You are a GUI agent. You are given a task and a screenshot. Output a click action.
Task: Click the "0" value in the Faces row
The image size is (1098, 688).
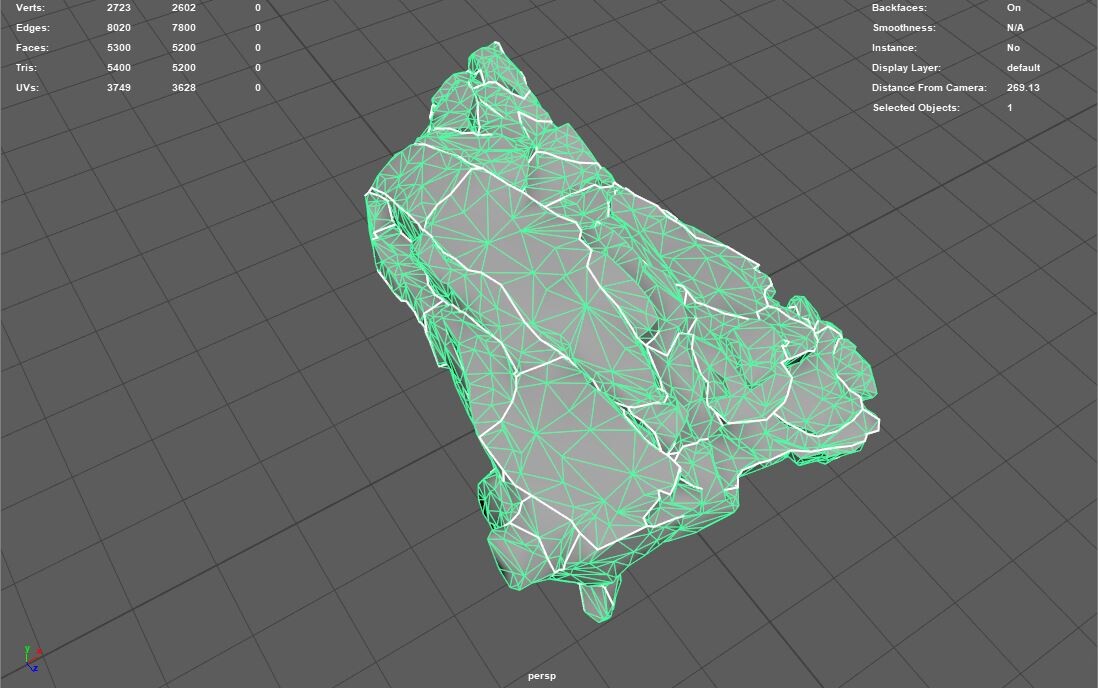(258, 48)
